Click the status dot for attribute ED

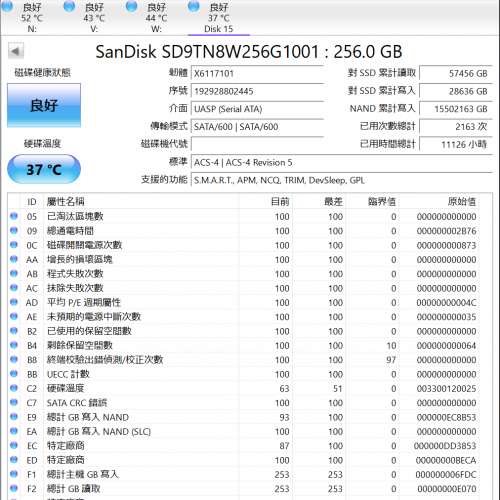(x=14, y=460)
